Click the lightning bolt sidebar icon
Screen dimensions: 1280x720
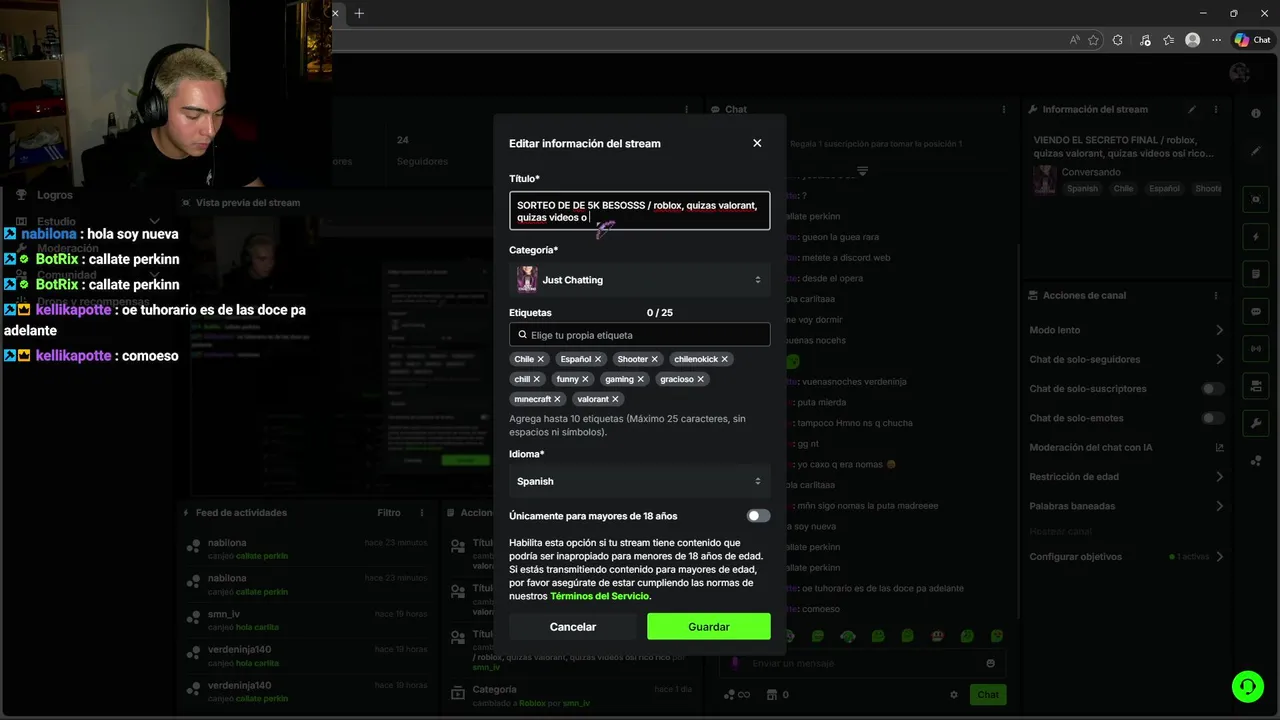(x=1256, y=237)
